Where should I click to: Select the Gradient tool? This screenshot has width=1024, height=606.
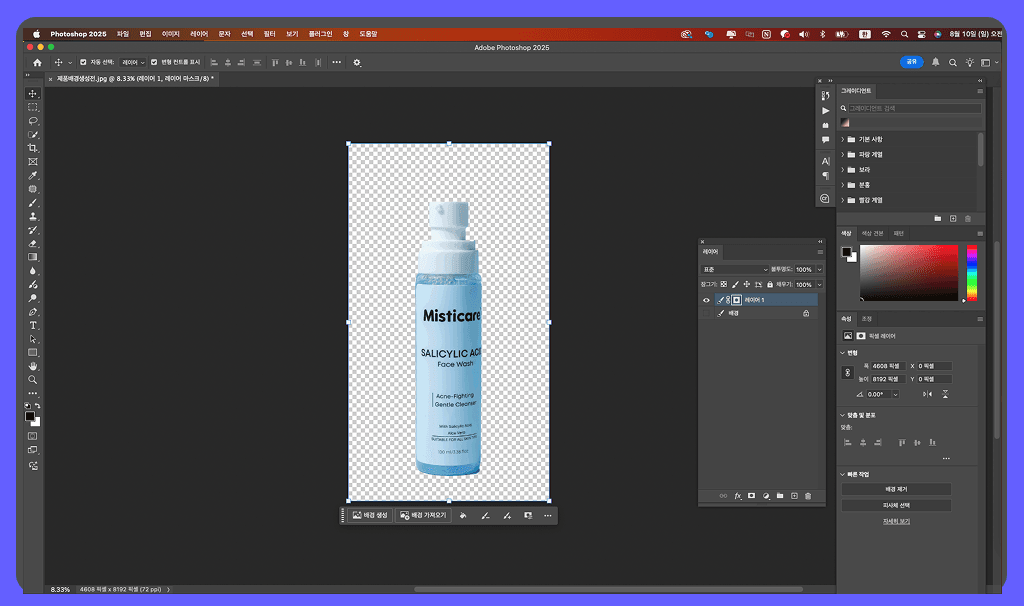(x=33, y=257)
